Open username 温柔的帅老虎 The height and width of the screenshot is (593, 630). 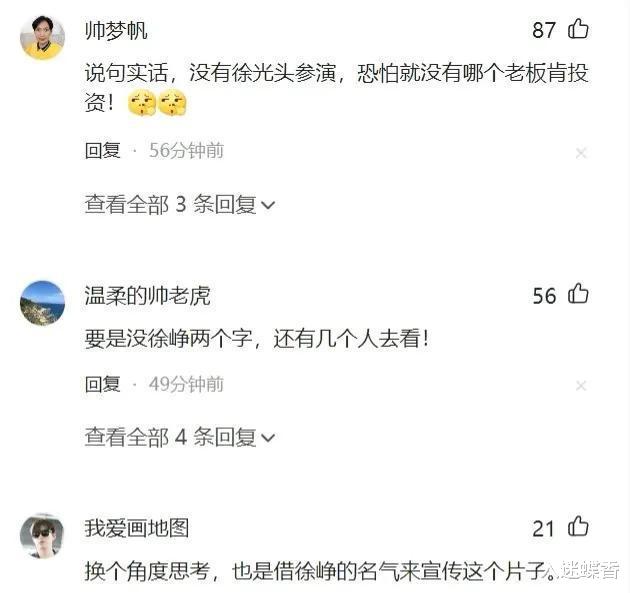pyautogui.click(x=147, y=296)
